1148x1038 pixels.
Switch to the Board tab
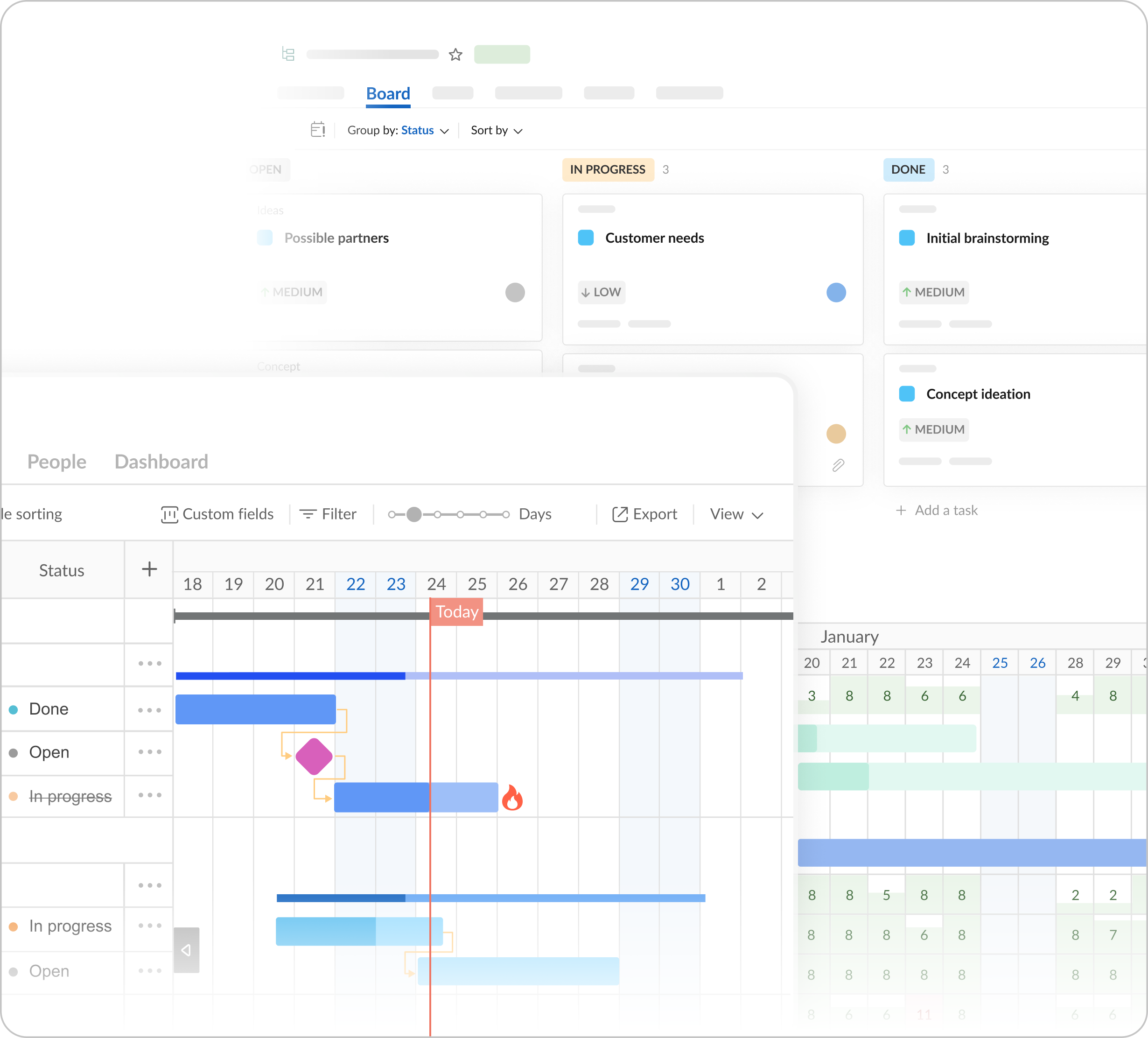click(388, 93)
